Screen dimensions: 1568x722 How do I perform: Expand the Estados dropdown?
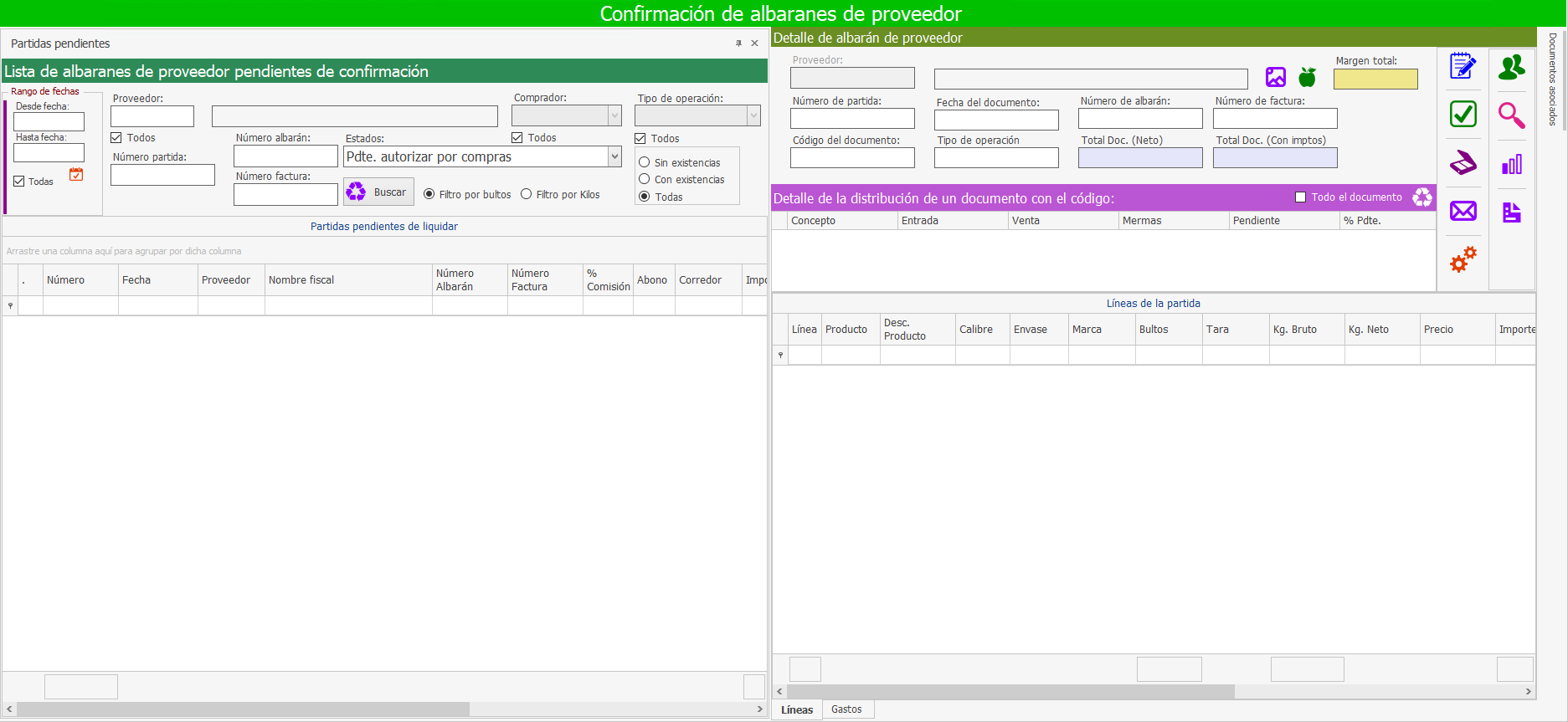614,156
